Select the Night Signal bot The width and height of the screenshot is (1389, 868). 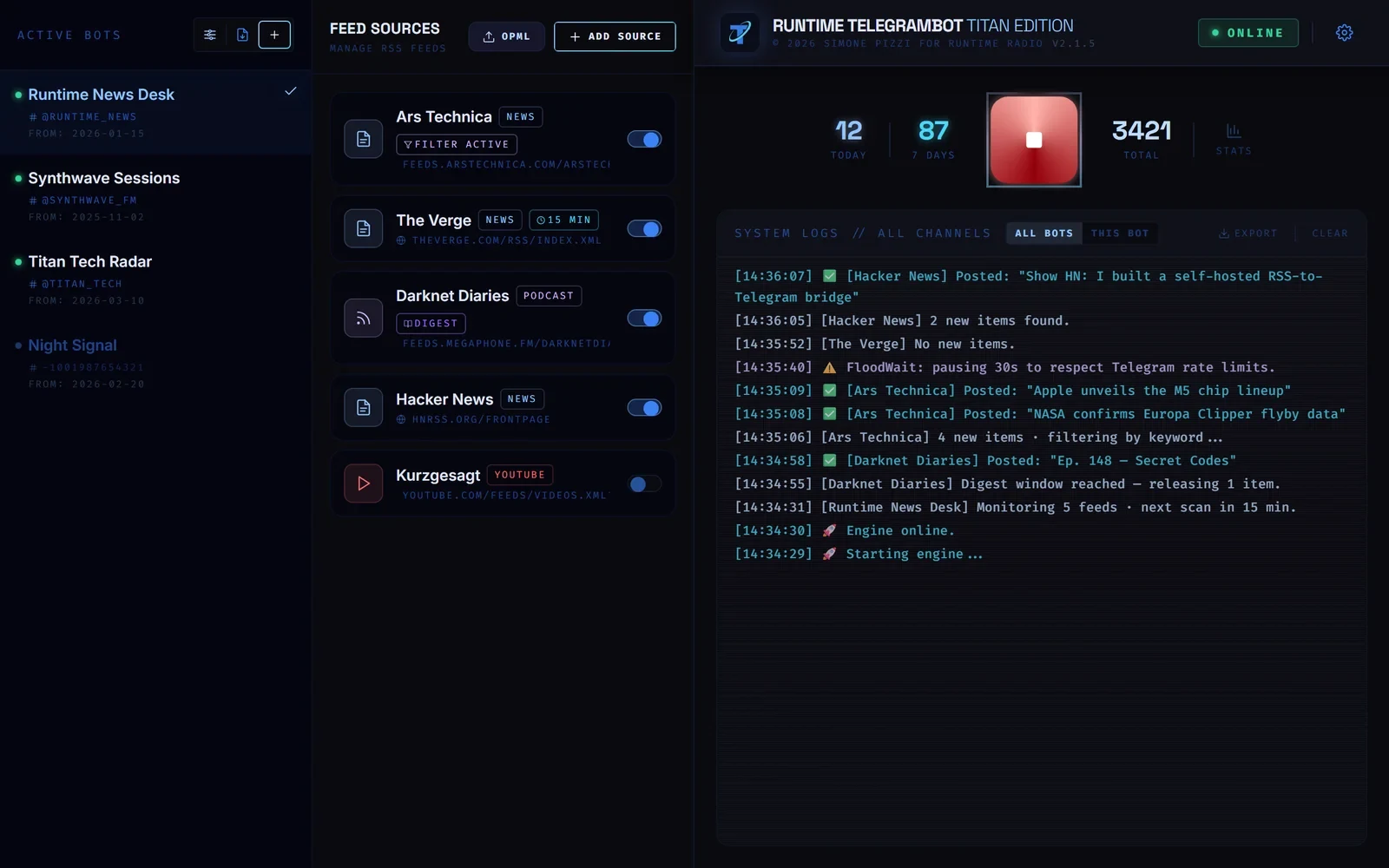pyautogui.click(x=156, y=363)
